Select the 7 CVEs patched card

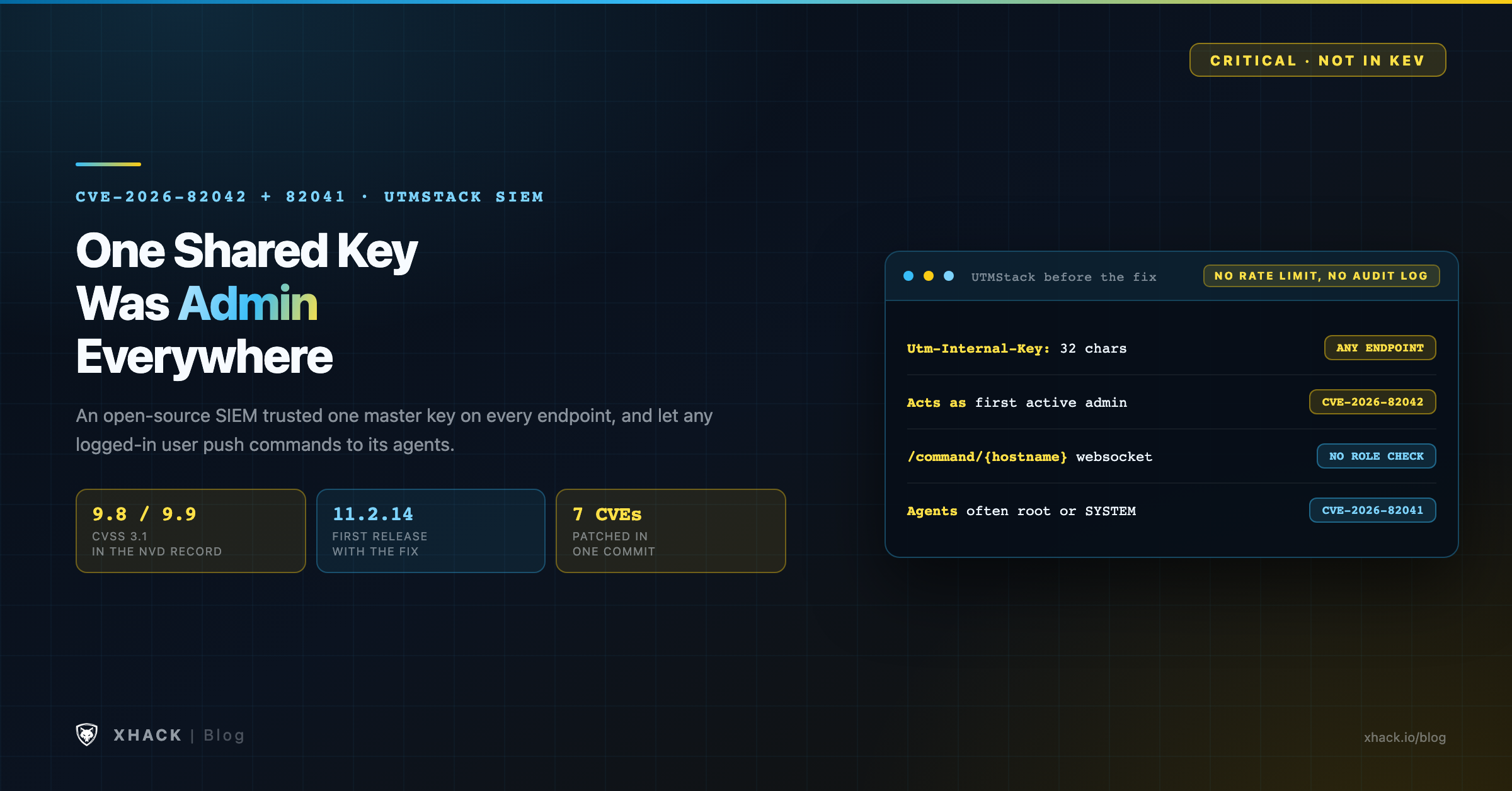coord(671,531)
